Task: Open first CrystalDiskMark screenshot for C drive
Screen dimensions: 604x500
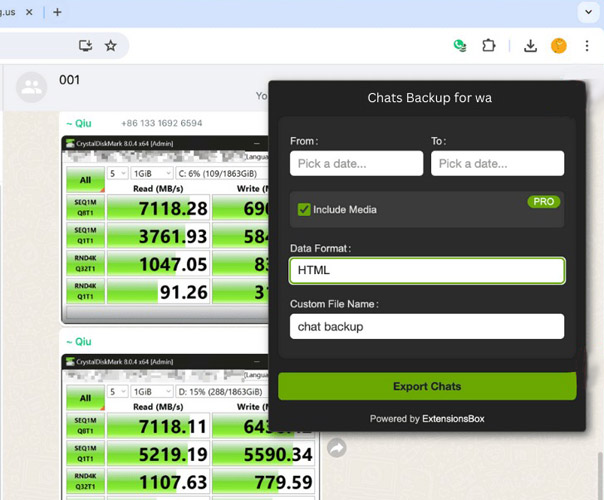Action: point(166,230)
